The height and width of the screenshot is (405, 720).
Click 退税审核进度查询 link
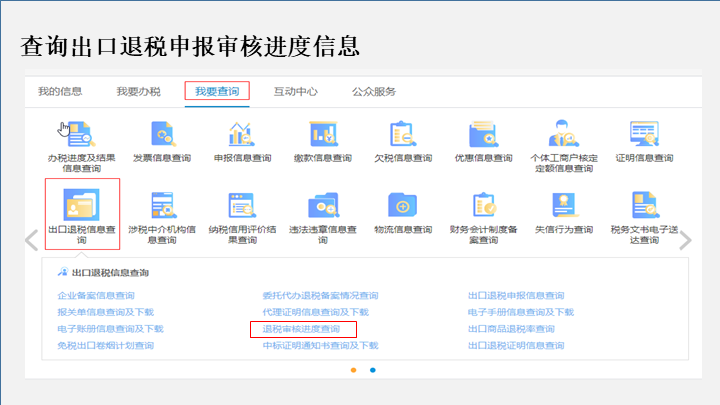click(301, 329)
